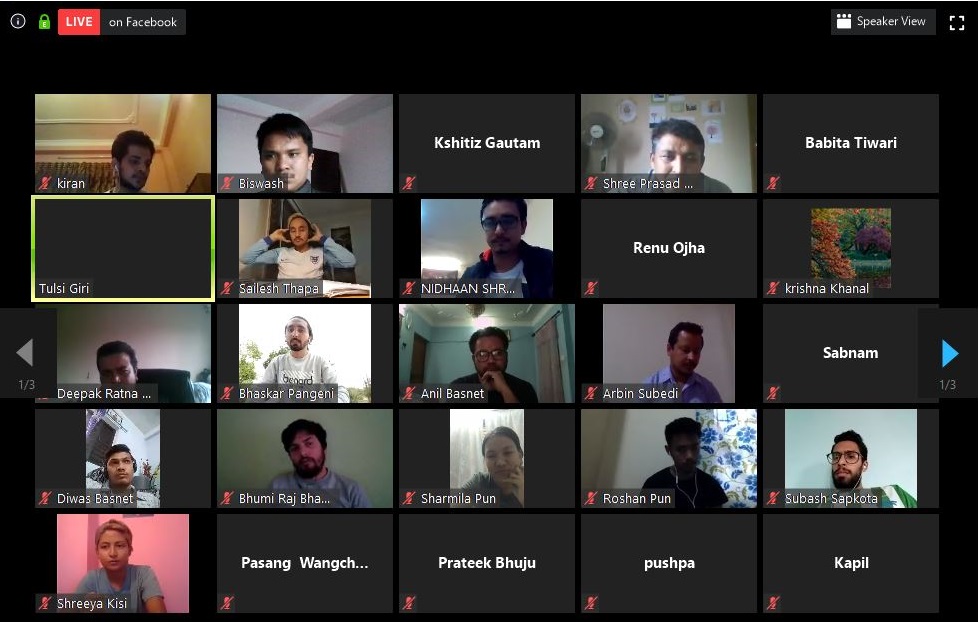Select krishna Khanal's flower picture tile

click(851, 248)
